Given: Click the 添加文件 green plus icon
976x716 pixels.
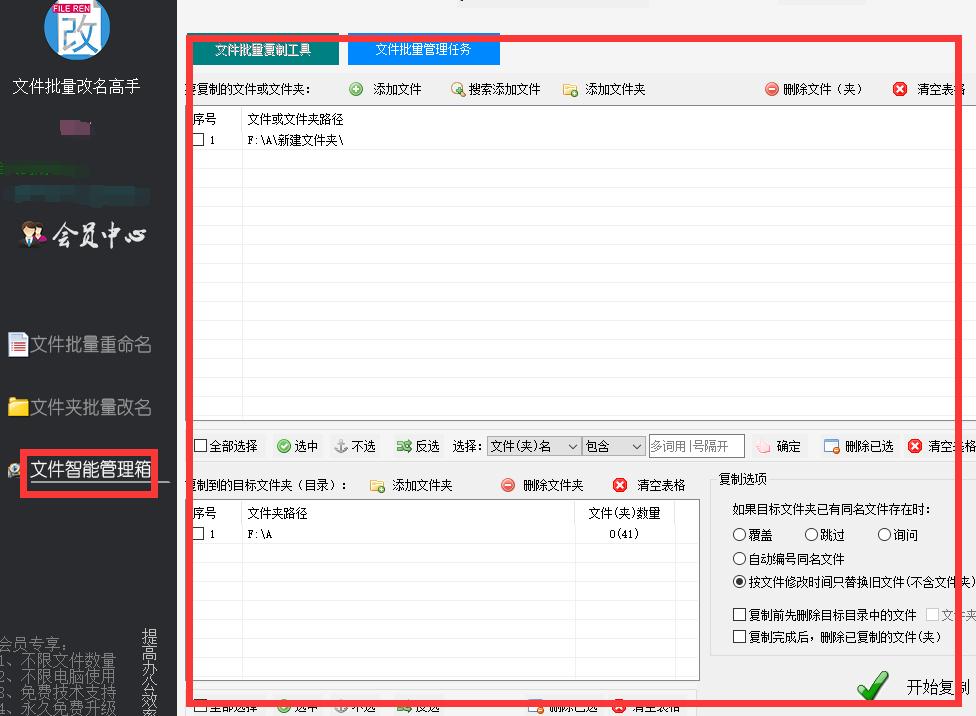Looking at the screenshot, I should (355, 88).
